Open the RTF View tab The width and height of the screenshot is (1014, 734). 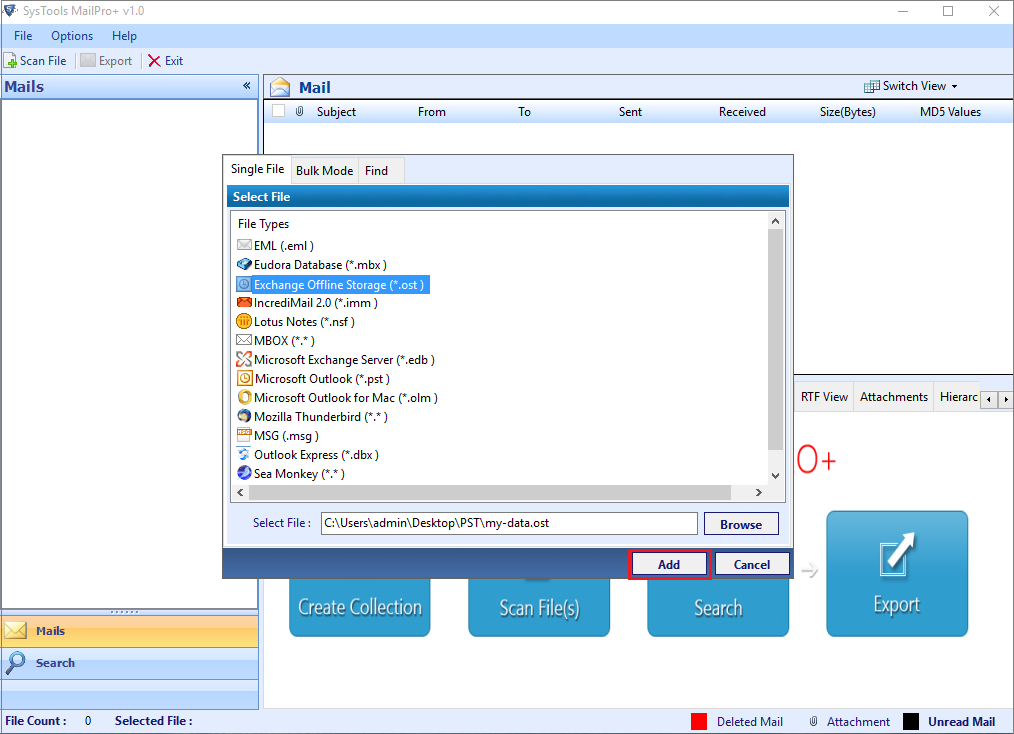click(824, 397)
